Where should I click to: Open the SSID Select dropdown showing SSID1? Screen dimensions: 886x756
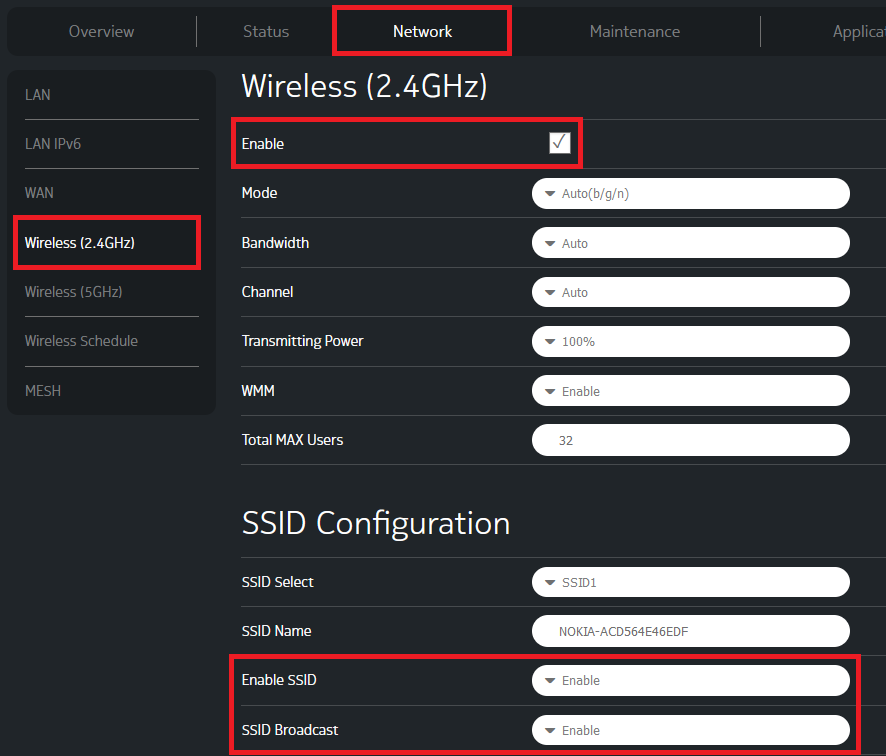690,582
